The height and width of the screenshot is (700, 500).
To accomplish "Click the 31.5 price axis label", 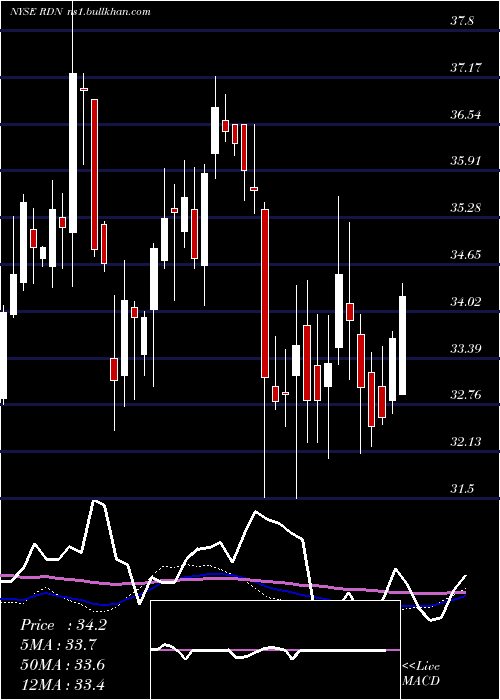I will [x=462, y=488].
